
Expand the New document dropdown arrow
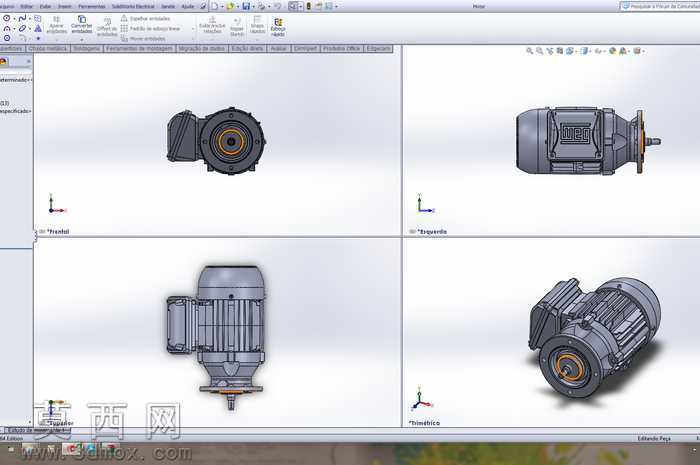[222, 6]
